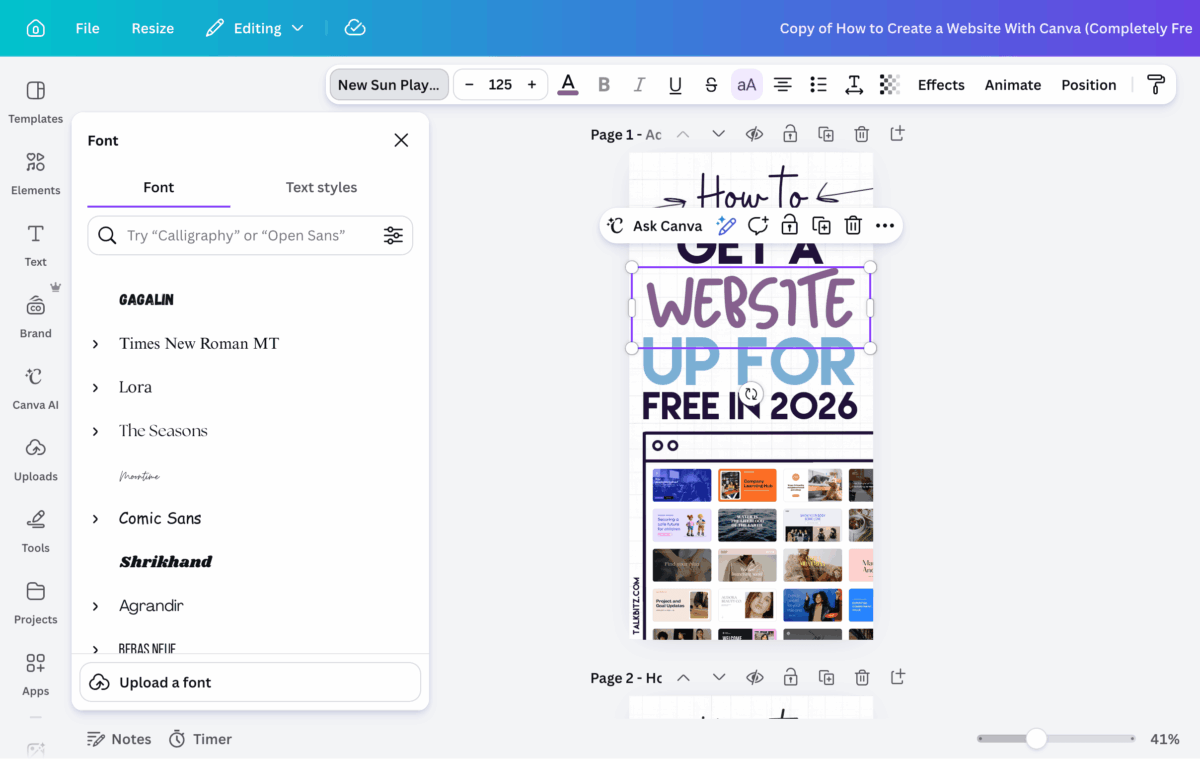
Task: Open more options in floating toolbar
Action: point(885,226)
